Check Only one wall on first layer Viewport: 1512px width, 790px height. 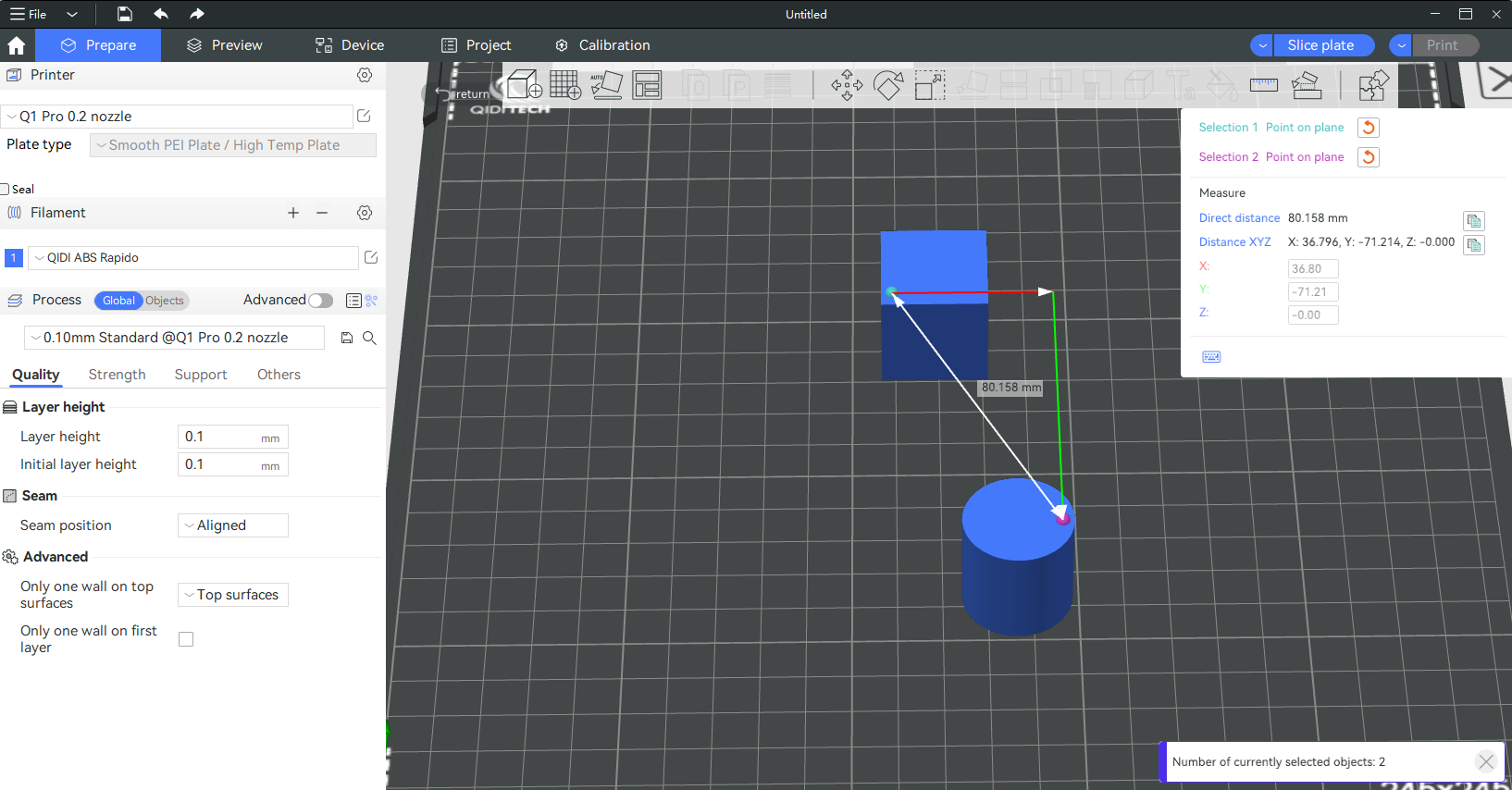(186, 639)
